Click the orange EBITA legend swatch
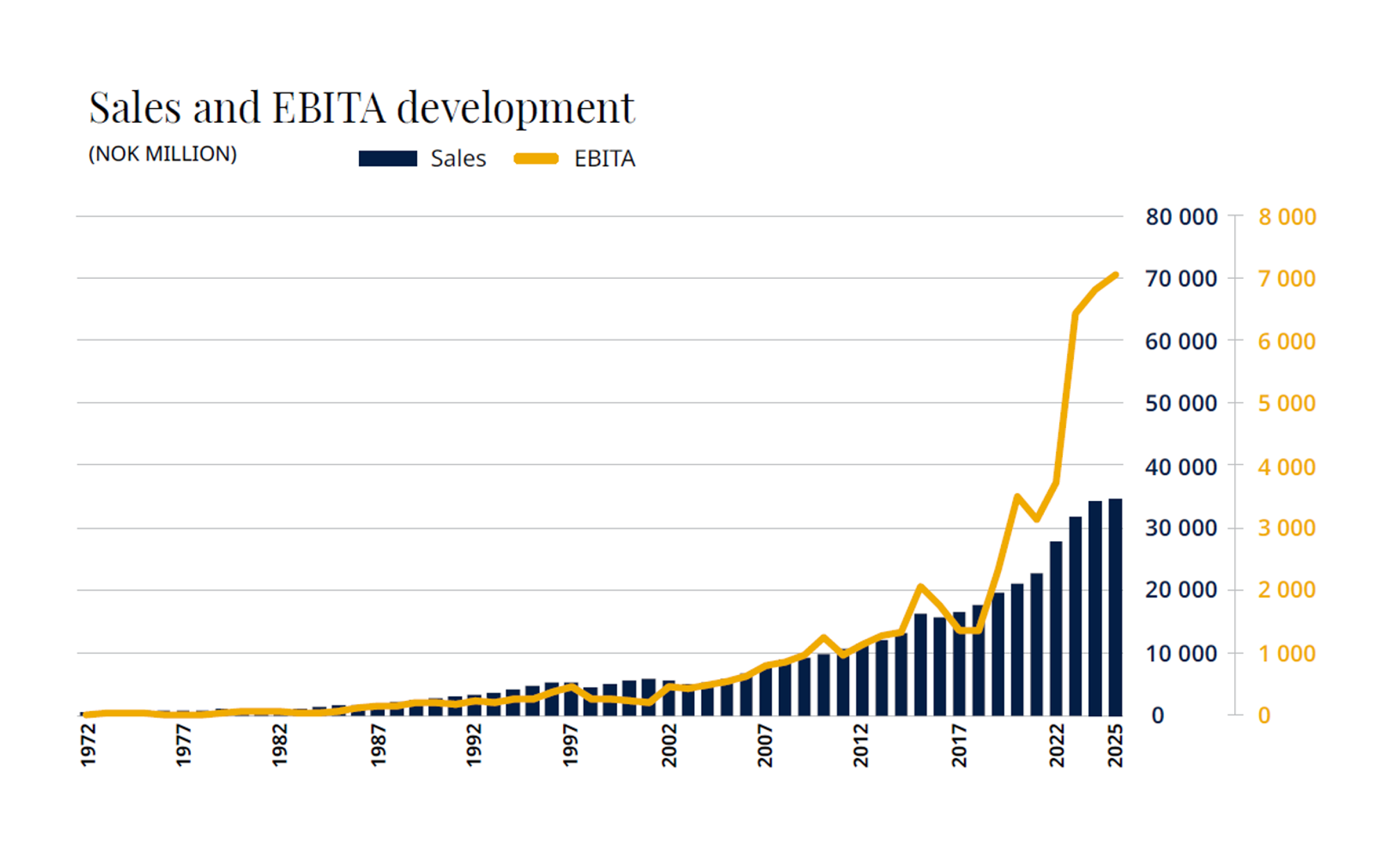Screen dimensions: 1389x868 [536, 159]
